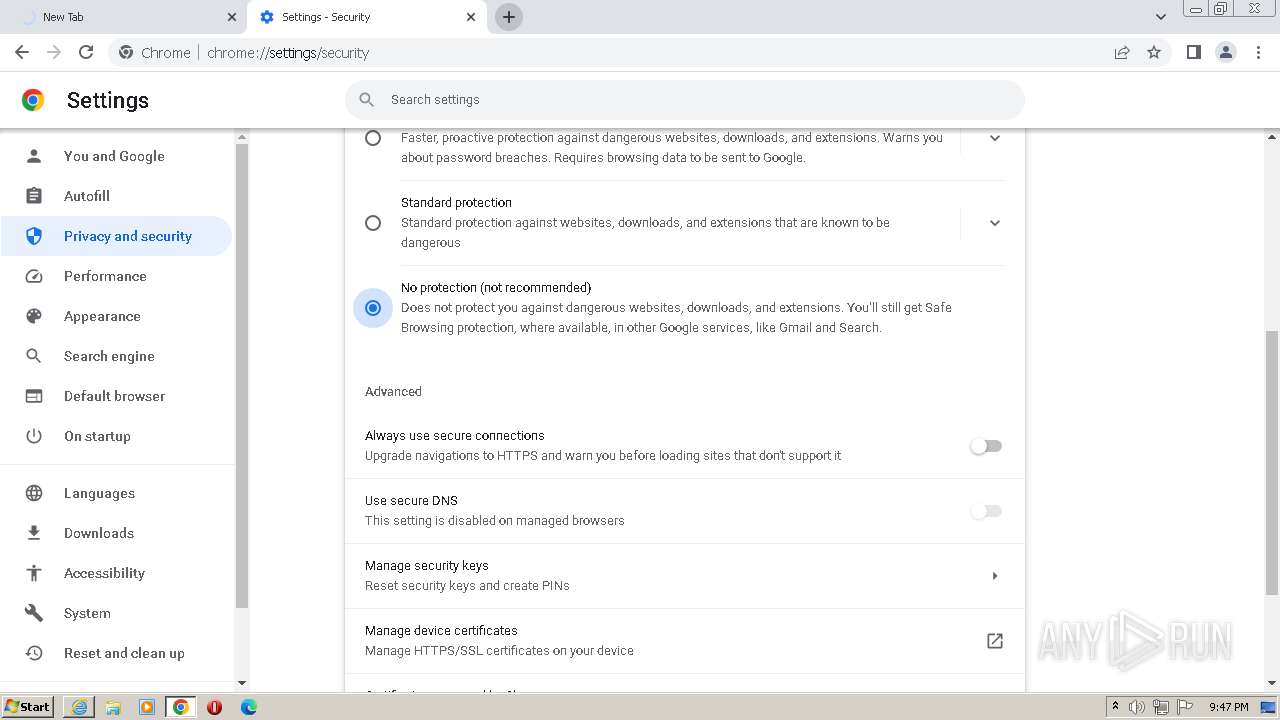Click the System wrench icon
The width and height of the screenshot is (1280, 720).
point(34,613)
